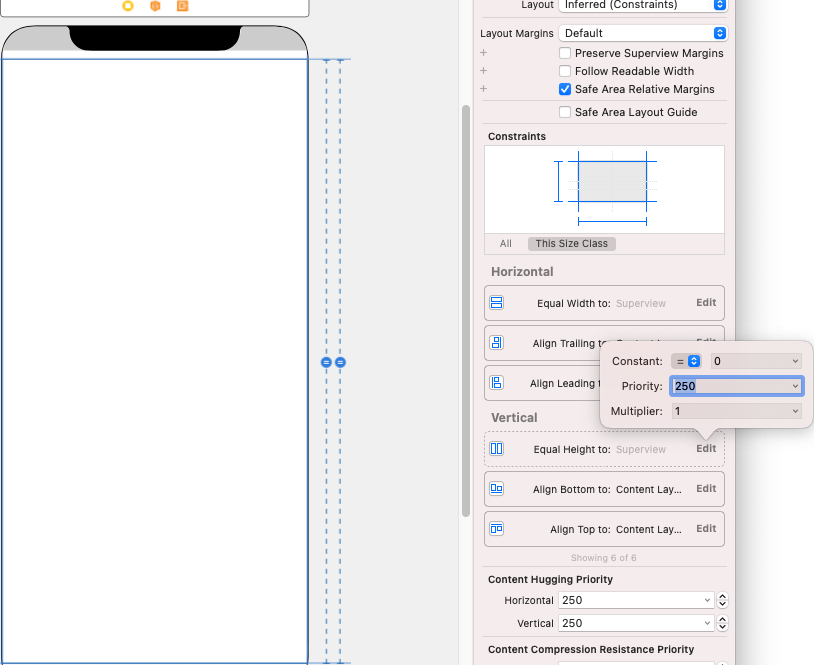Click plus next to Preserve Superview Margins
814x665 pixels.
pos(483,52)
